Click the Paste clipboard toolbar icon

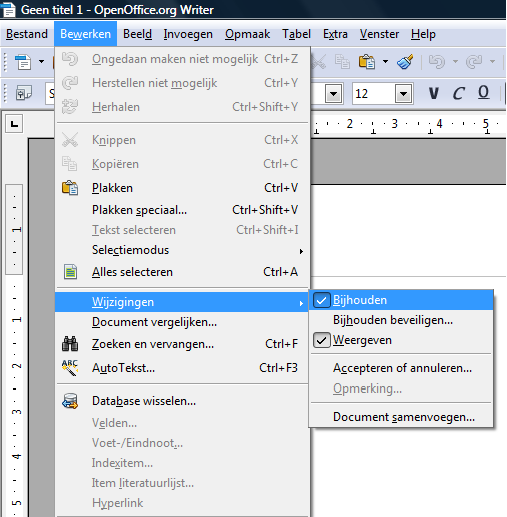pyautogui.click(x=367, y=62)
